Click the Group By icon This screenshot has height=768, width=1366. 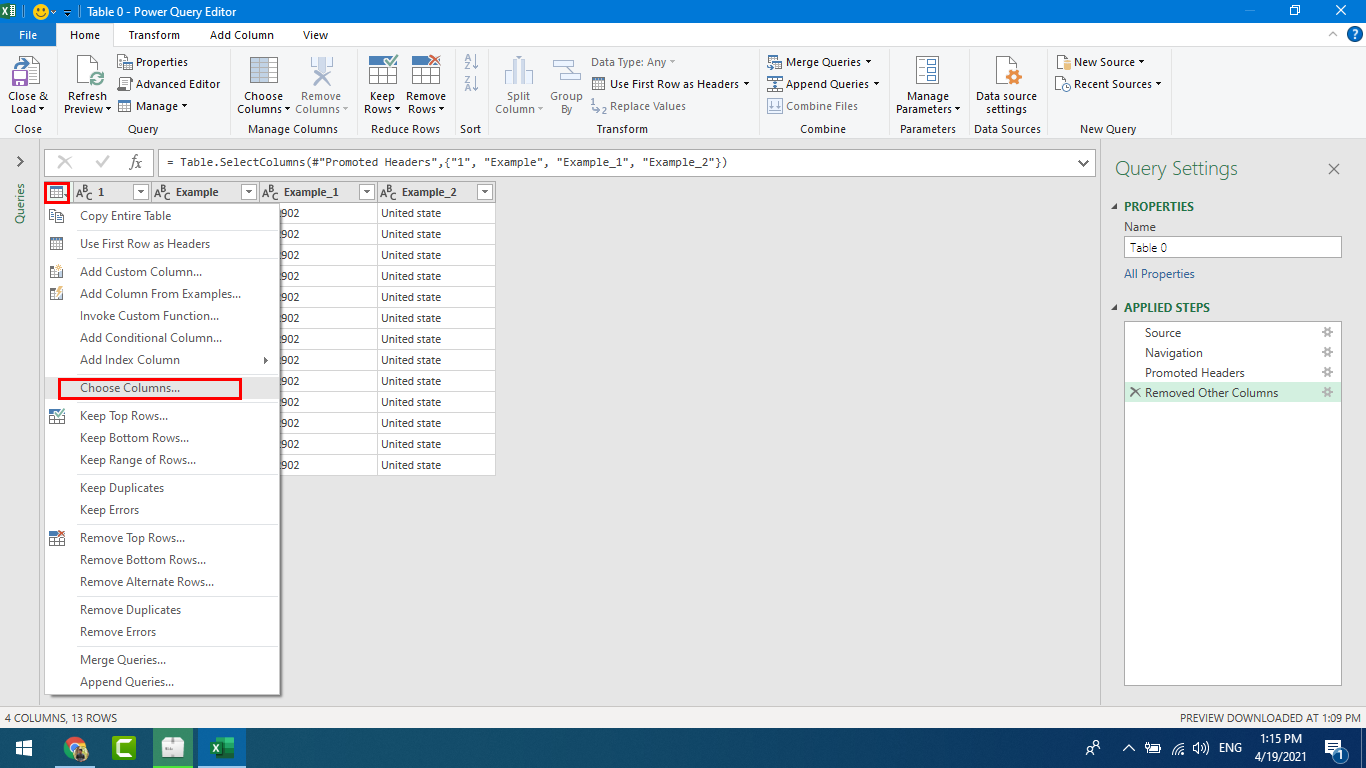pyautogui.click(x=566, y=74)
